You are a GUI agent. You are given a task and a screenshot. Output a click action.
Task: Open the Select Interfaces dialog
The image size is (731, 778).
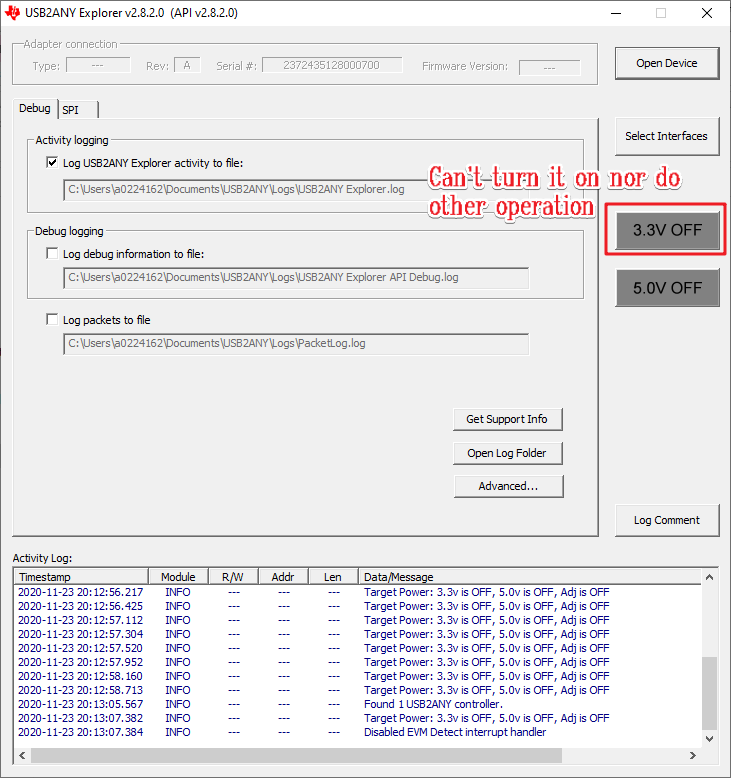tap(667, 136)
